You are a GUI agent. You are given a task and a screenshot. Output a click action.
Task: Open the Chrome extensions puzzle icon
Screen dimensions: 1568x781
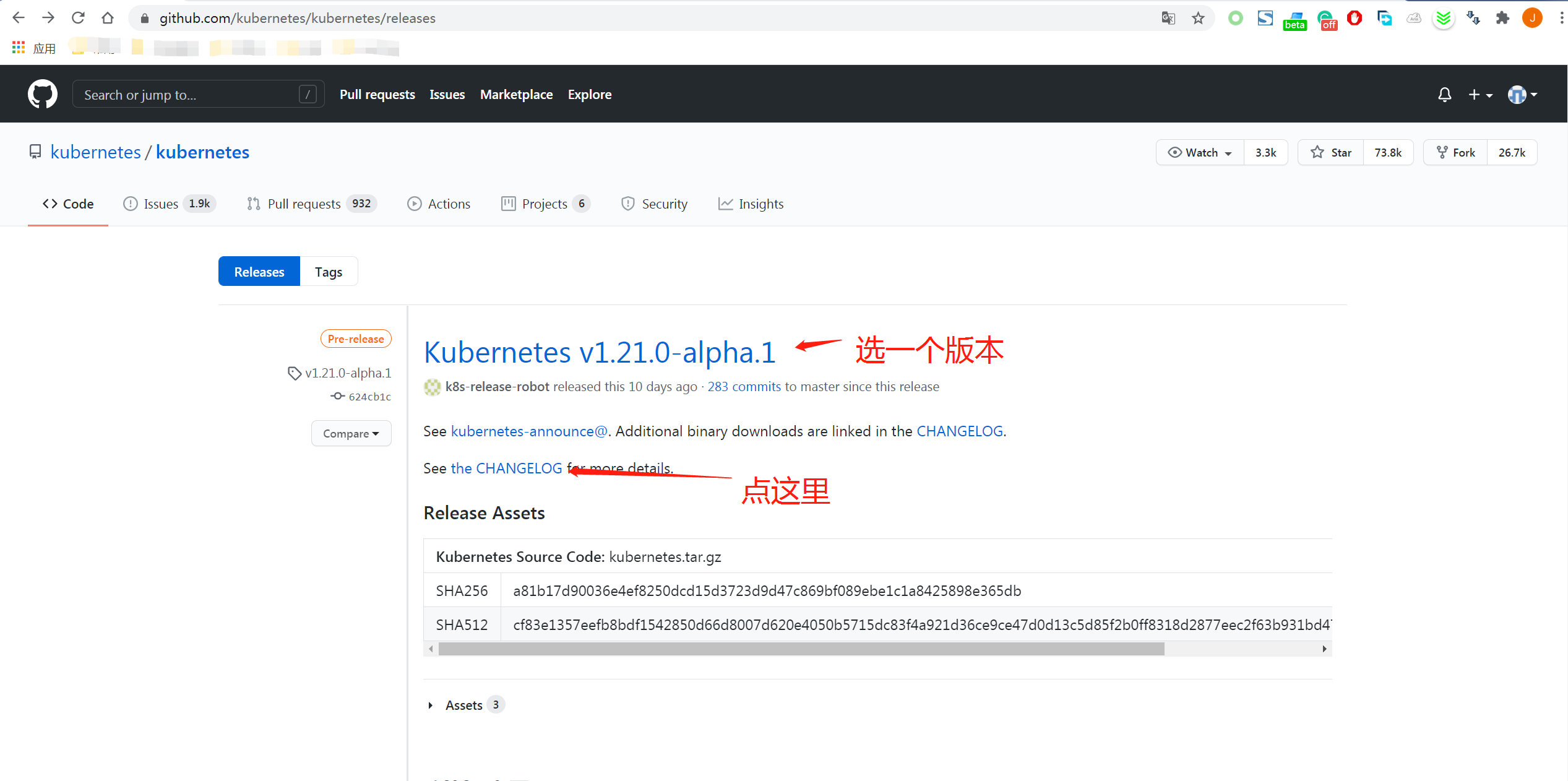pos(1502,18)
